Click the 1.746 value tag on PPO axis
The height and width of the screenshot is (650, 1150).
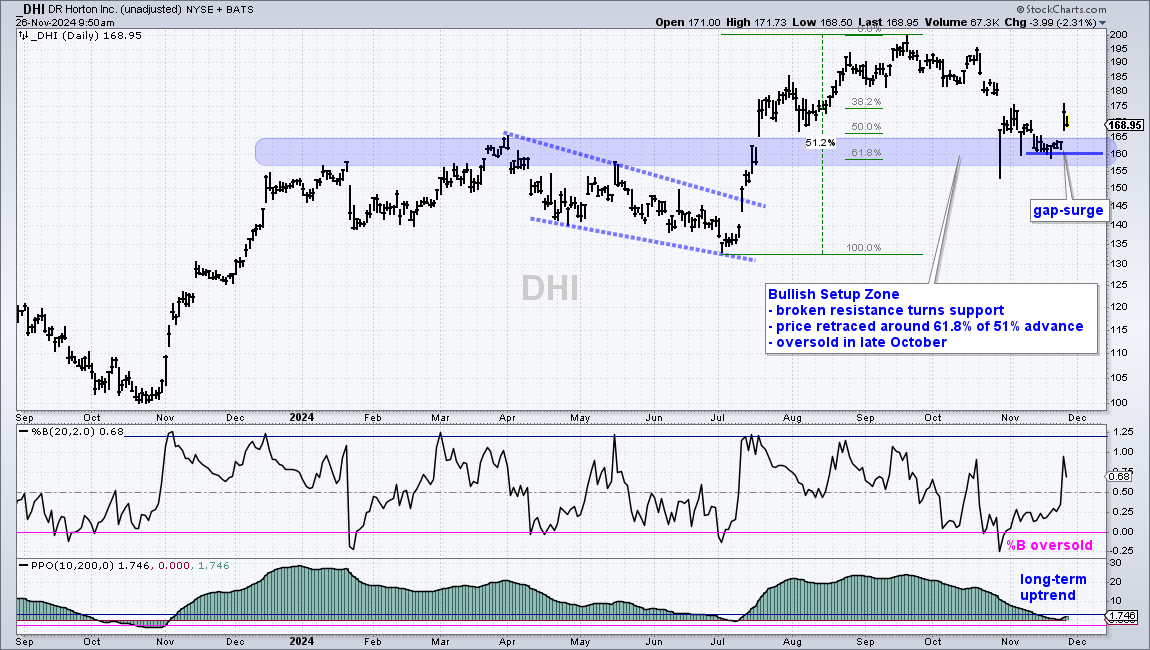click(x=1122, y=616)
